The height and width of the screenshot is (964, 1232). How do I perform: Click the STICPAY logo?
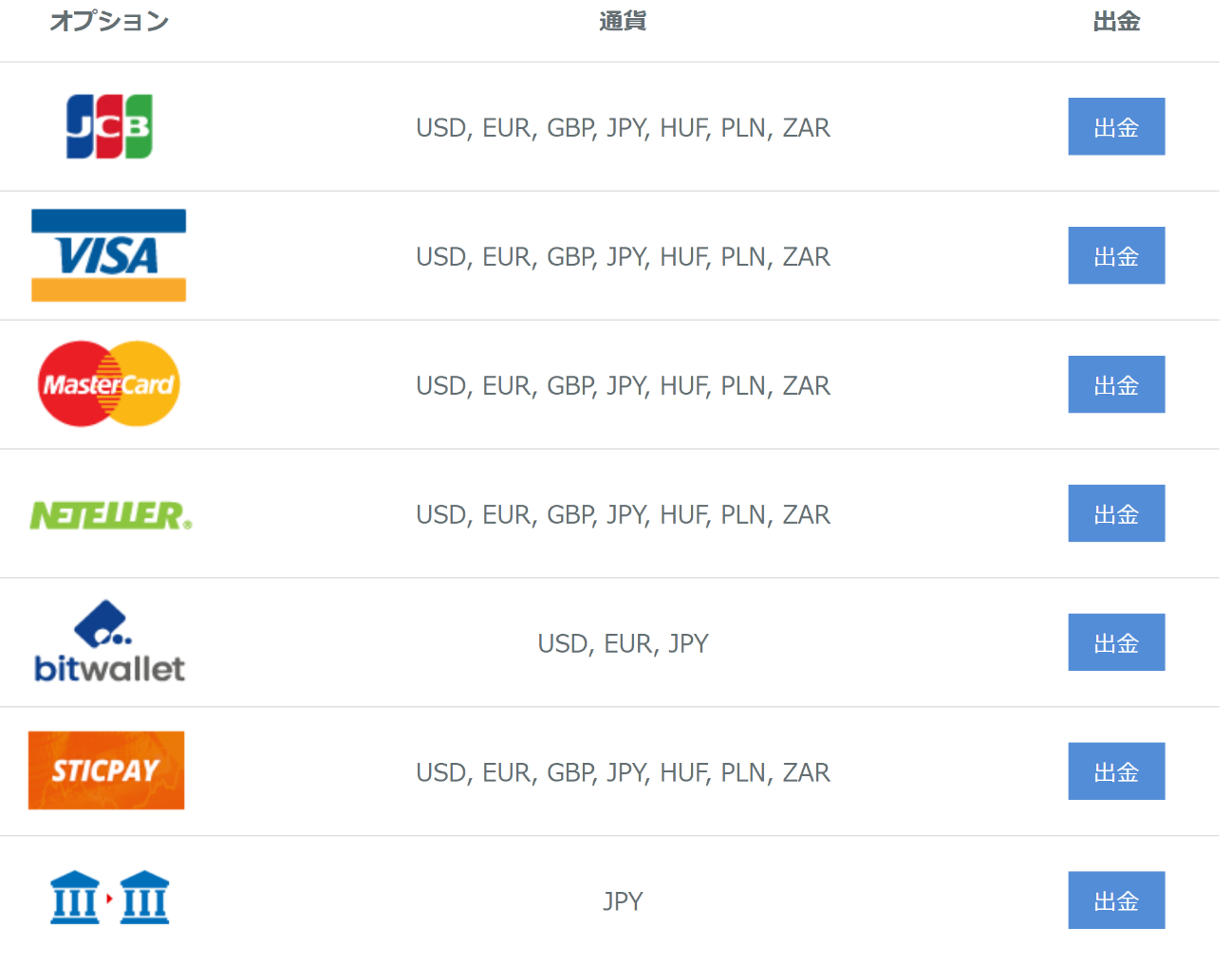tap(106, 770)
